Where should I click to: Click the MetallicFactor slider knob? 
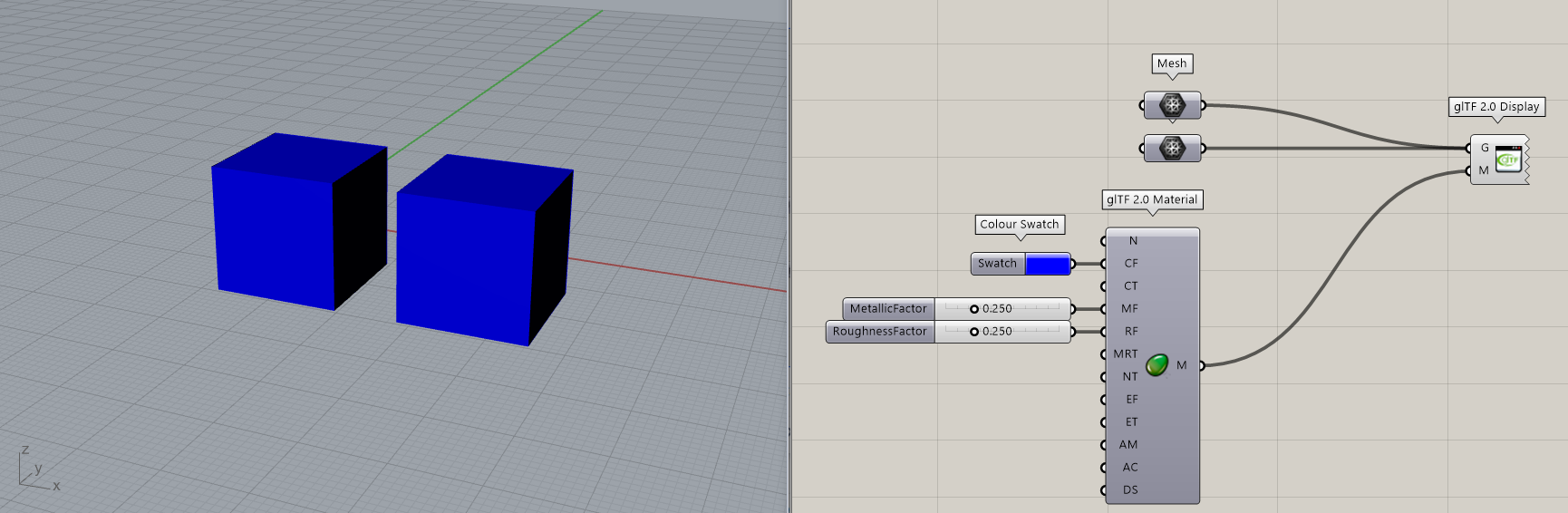pyautogui.click(x=974, y=309)
